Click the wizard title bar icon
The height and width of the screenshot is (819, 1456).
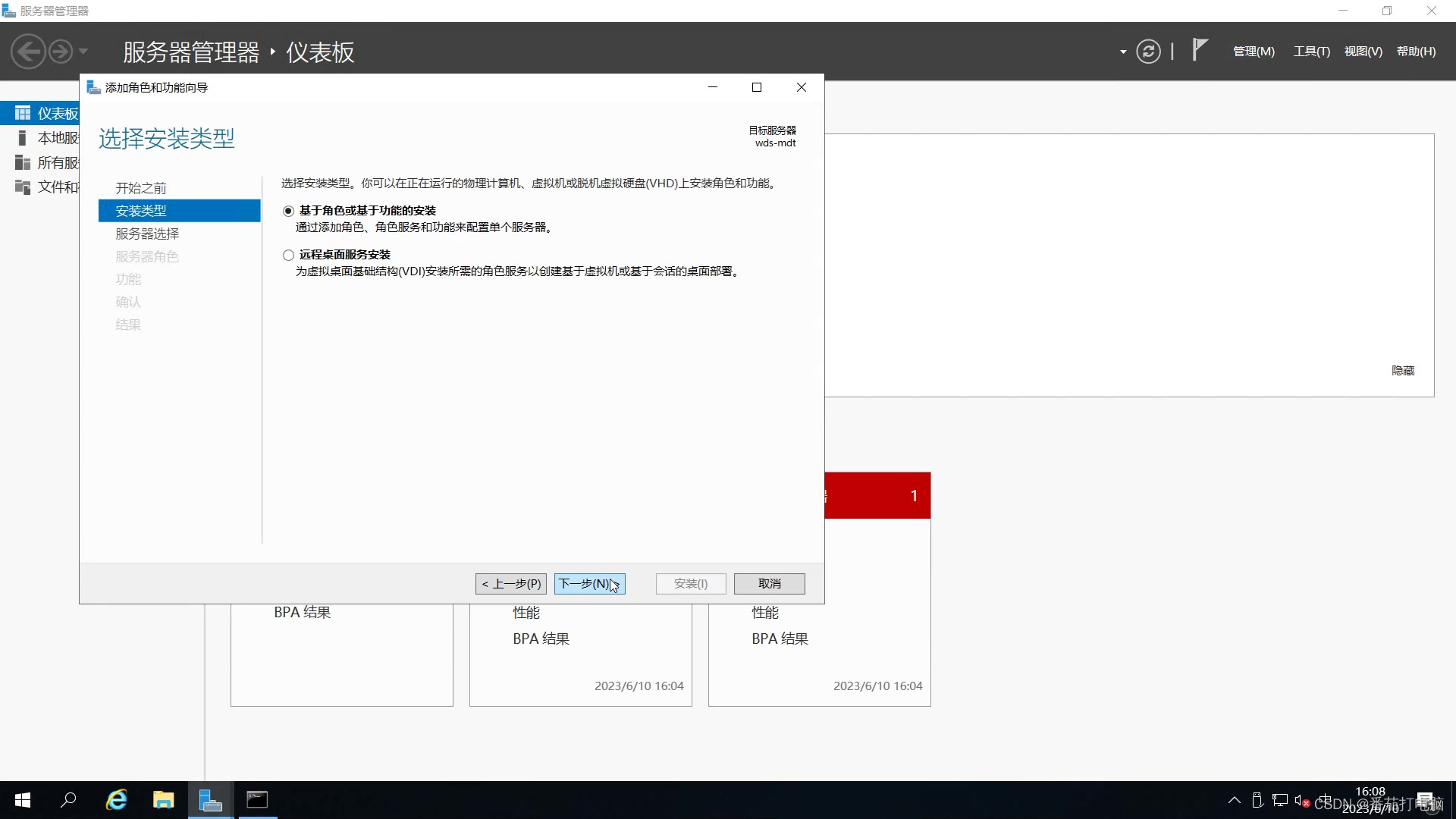pos(94,87)
